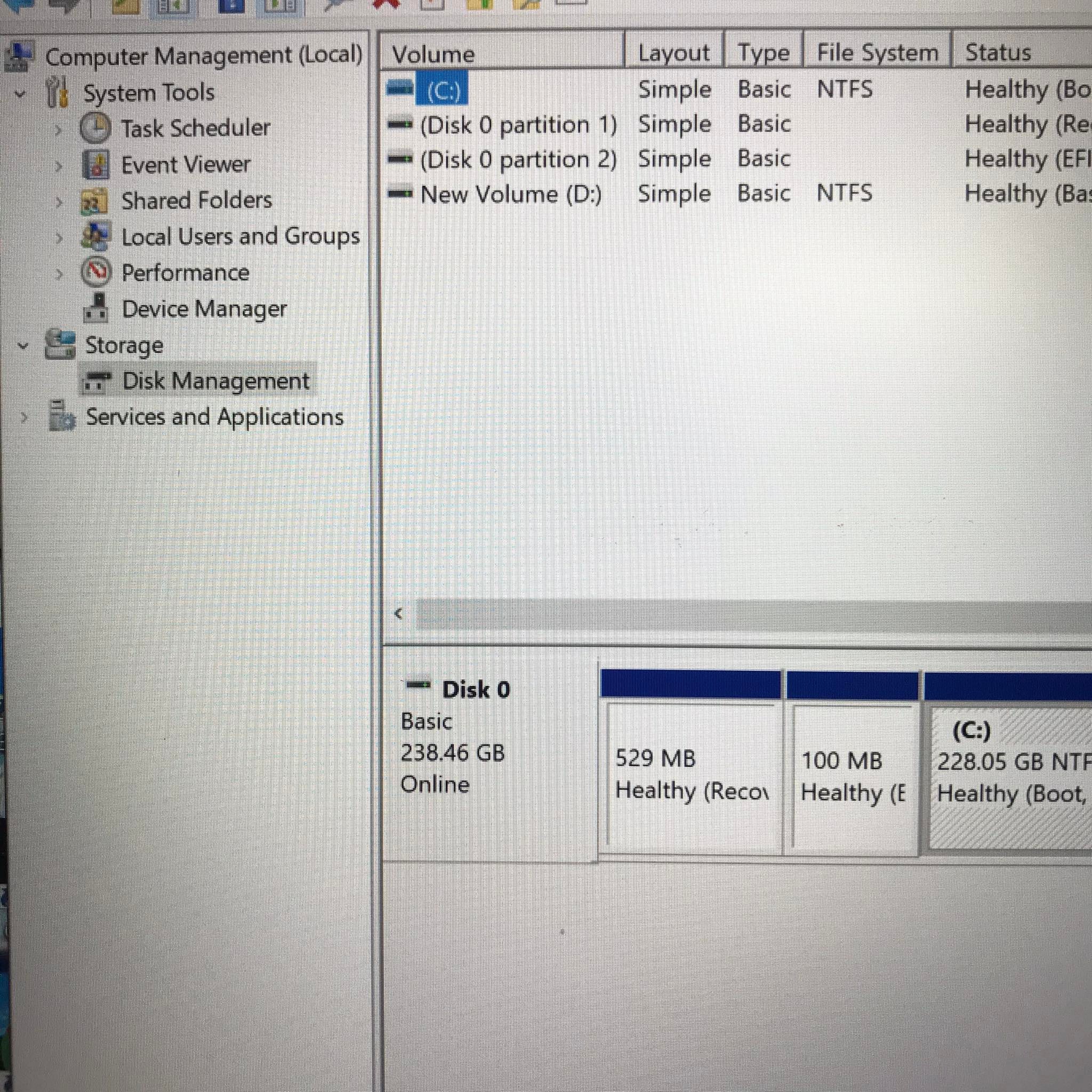The height and width of the screenshot is (1092, 1092).
Task: Select the 529 MB recovery partition block
Action: point(690,775)
